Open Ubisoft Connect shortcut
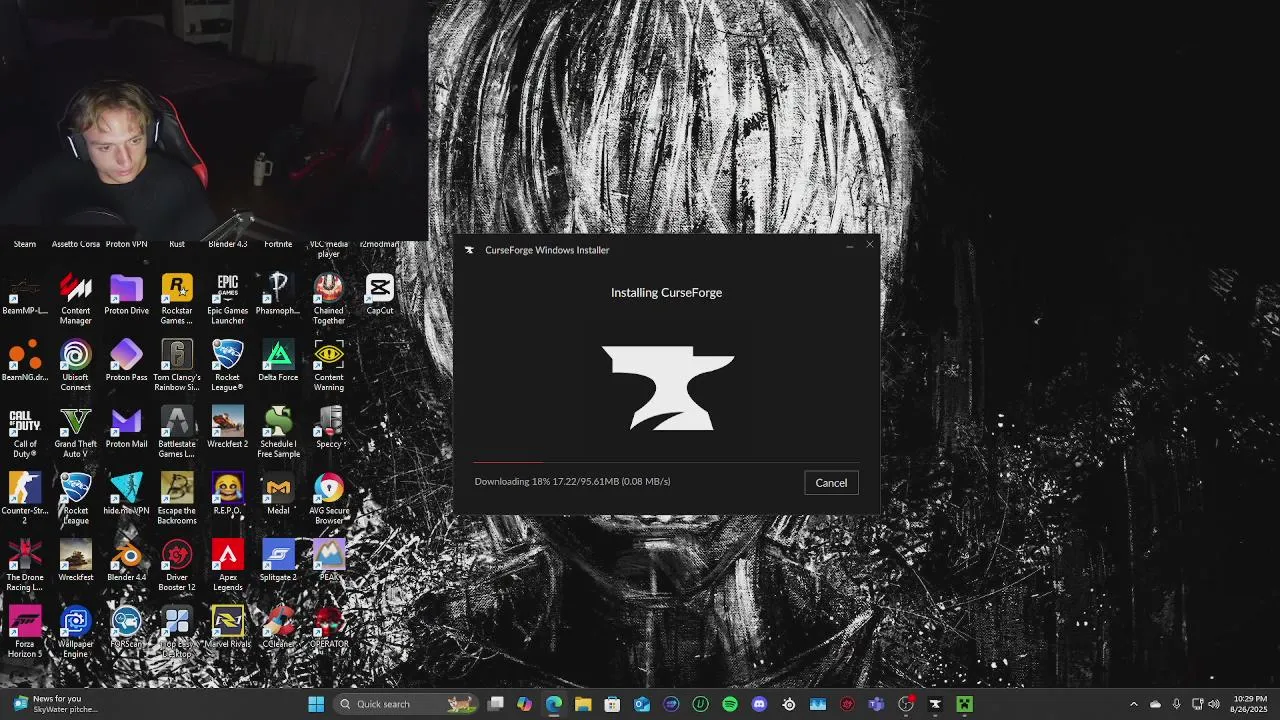This screenshot has height=720, width=1280. tap(75, 366)
